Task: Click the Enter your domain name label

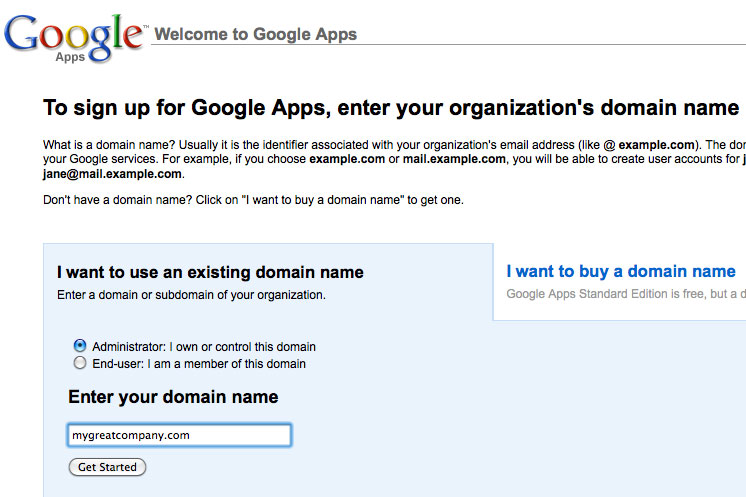Action: [x=173, y=397]
